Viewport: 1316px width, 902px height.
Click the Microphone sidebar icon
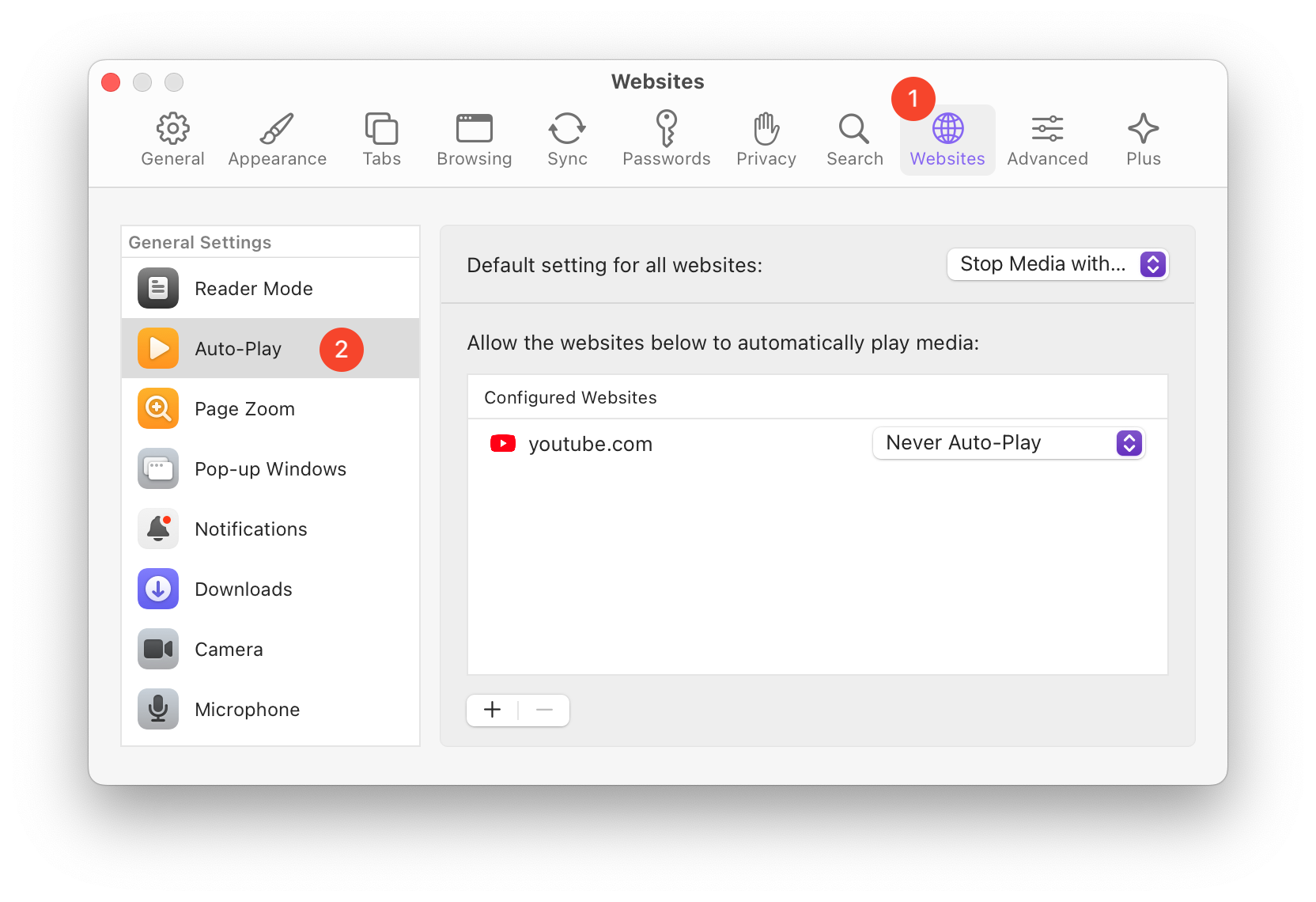pyautogui.click(x=158, y=709)
